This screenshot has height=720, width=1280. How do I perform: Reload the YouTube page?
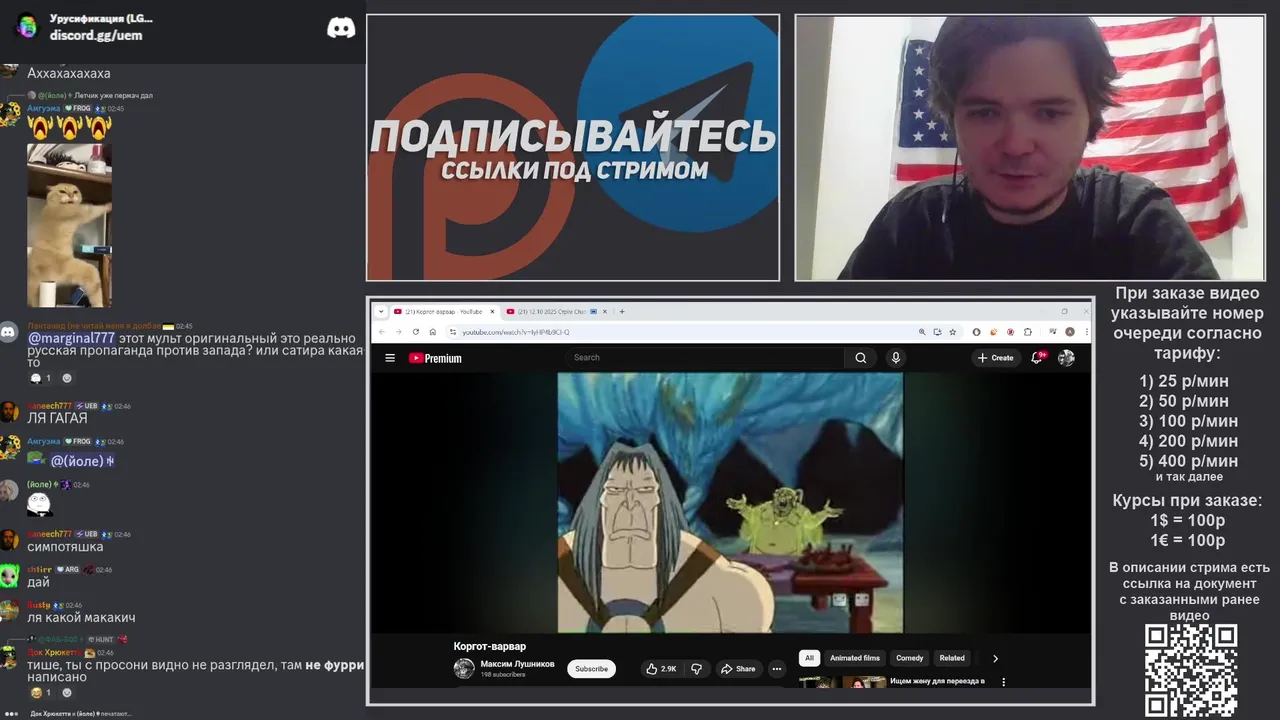(416, 332)
